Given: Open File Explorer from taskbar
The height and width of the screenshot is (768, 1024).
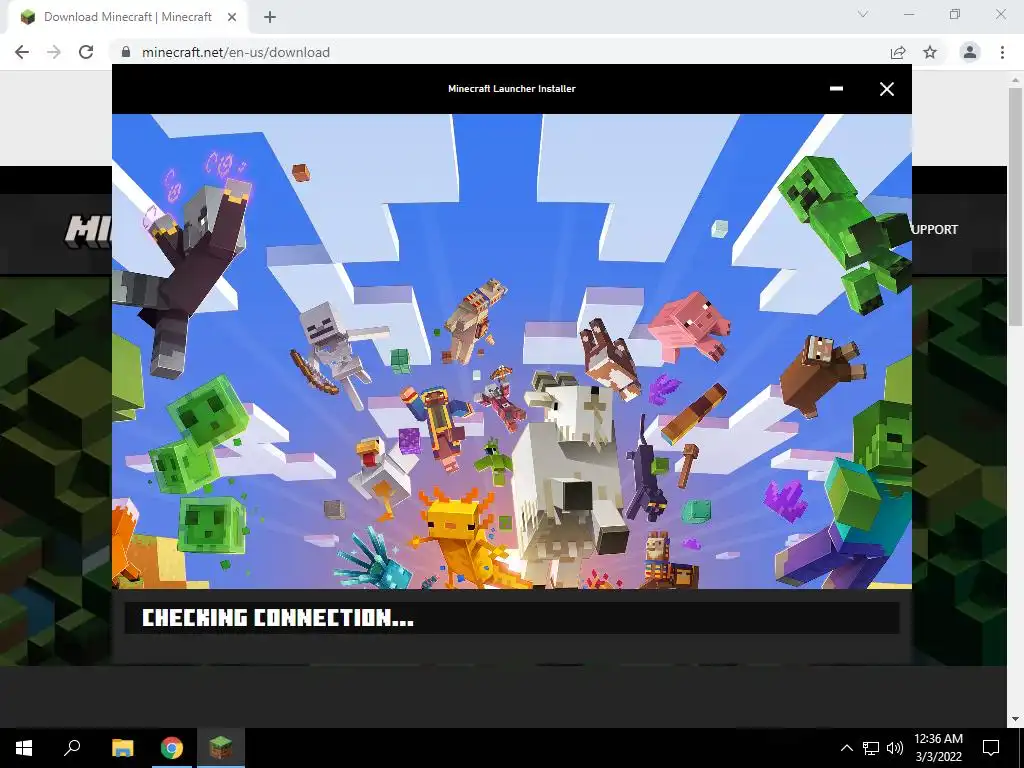Looking at the screenshot, I should pos(122,748).
